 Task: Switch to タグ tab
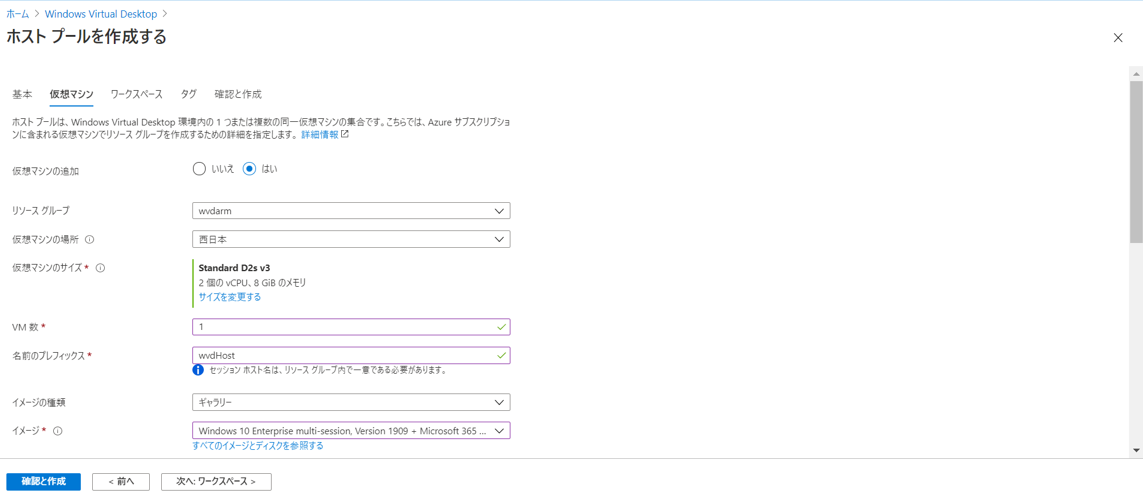(189, 94)
